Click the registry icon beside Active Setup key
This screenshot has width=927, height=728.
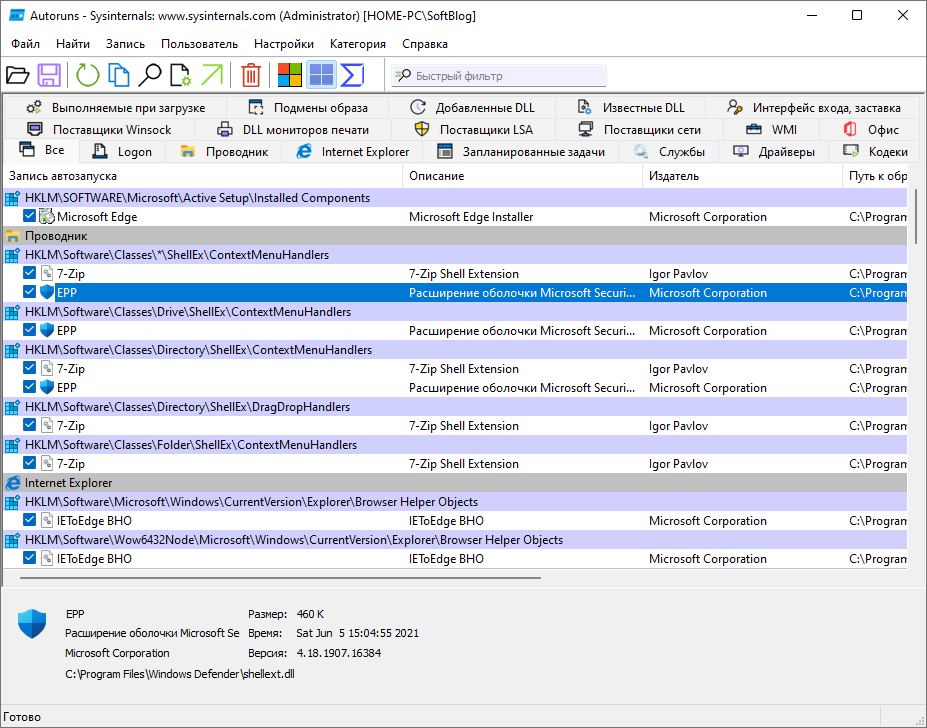tap(12, 198)
